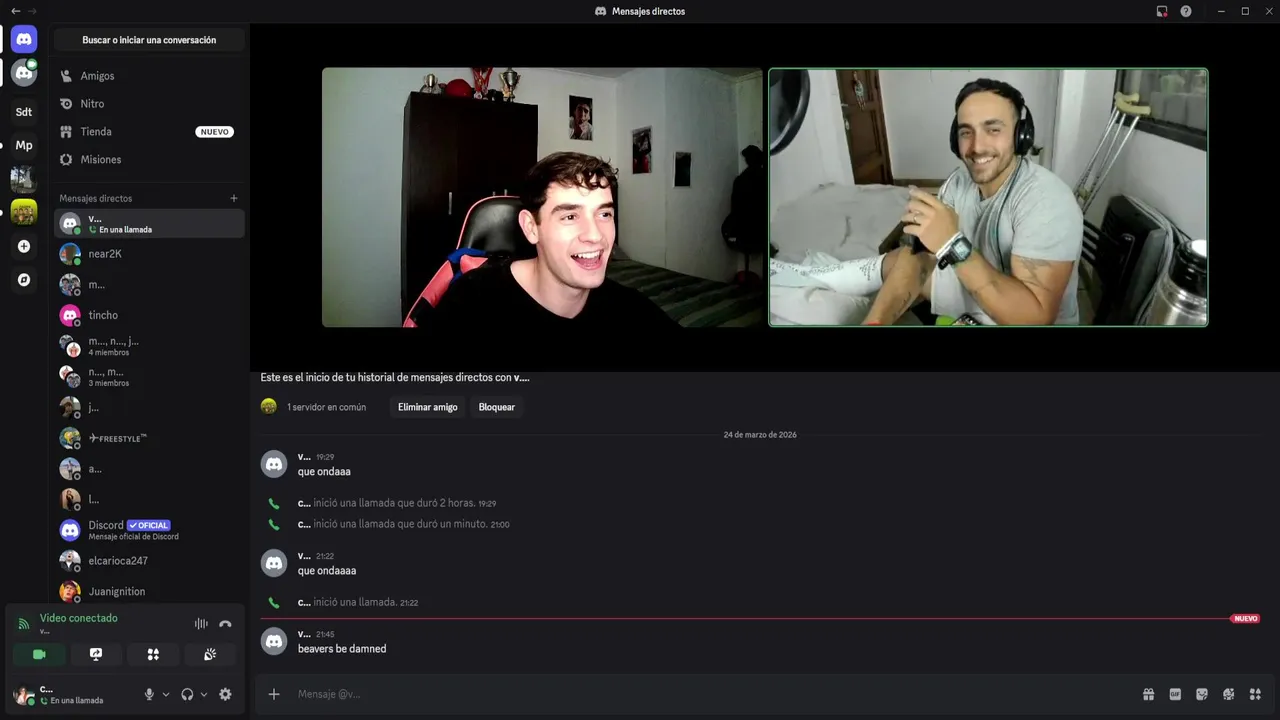Click the 'beavers be damned' message
Screen dimensions: 1280x720
coord(342,649)
